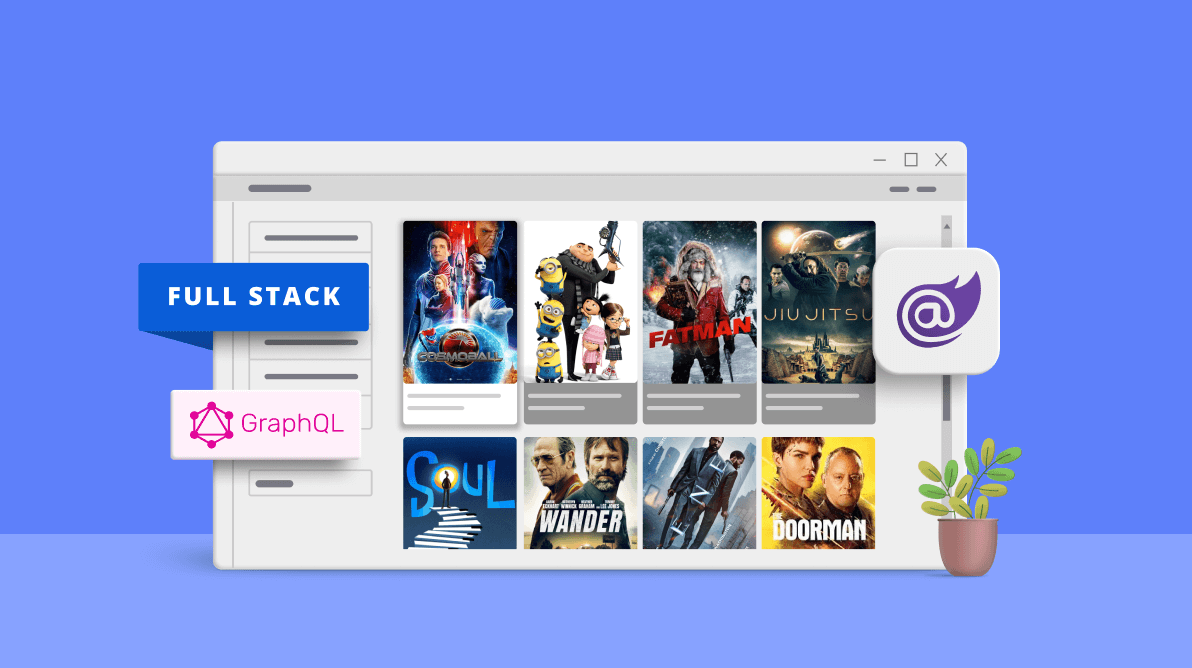The image size is (1192, 668).
Task: Minimize the movie app window
Action: pos(880,160)
